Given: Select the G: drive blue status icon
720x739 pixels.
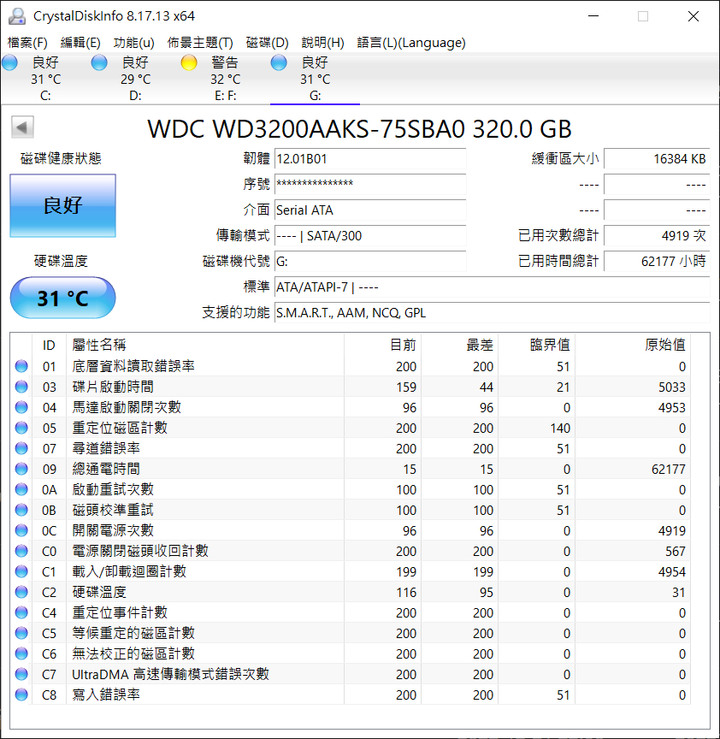Looking at the screenshot, I should coord(279,63).
